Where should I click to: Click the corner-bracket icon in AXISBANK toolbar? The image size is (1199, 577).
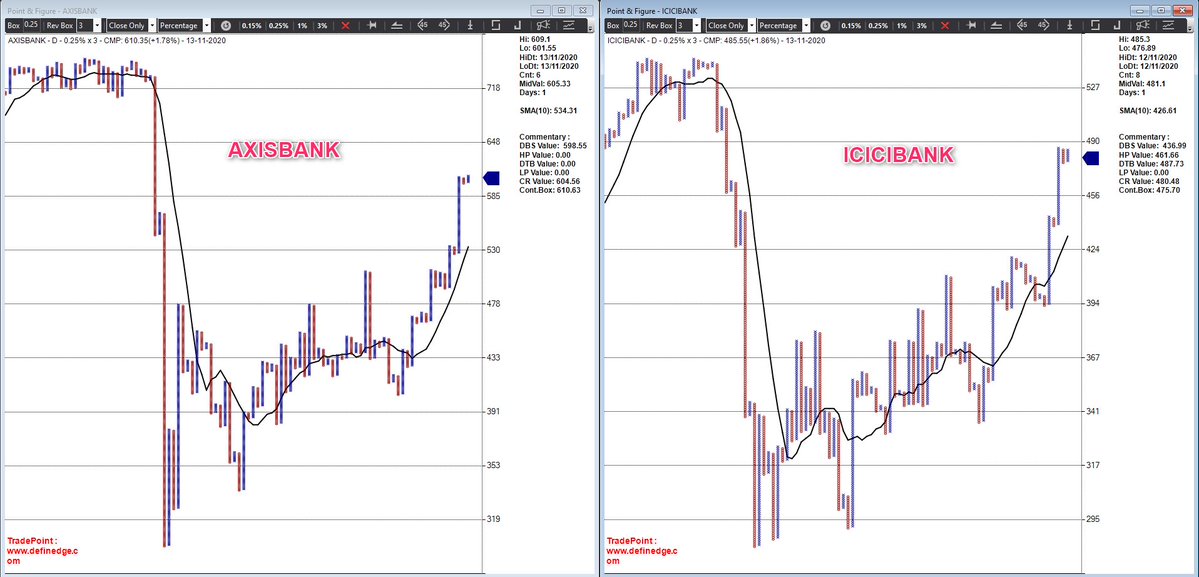518,25
